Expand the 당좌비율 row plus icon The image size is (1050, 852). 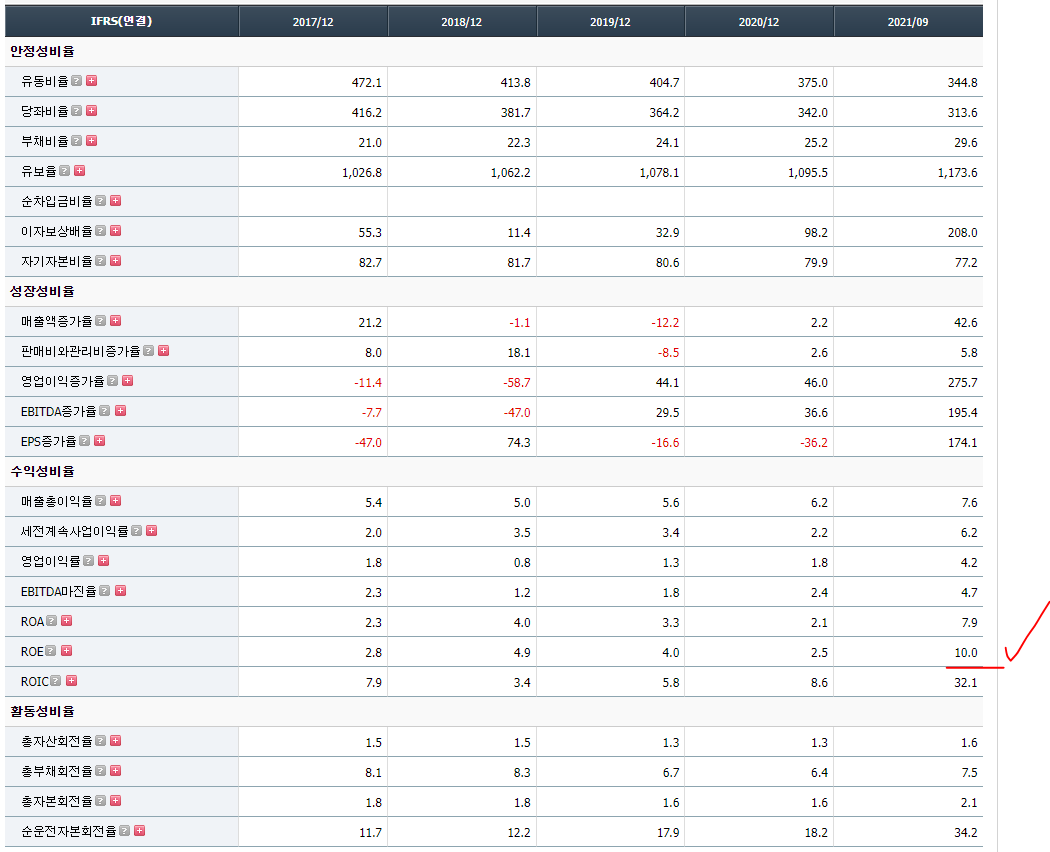point(92,111)
